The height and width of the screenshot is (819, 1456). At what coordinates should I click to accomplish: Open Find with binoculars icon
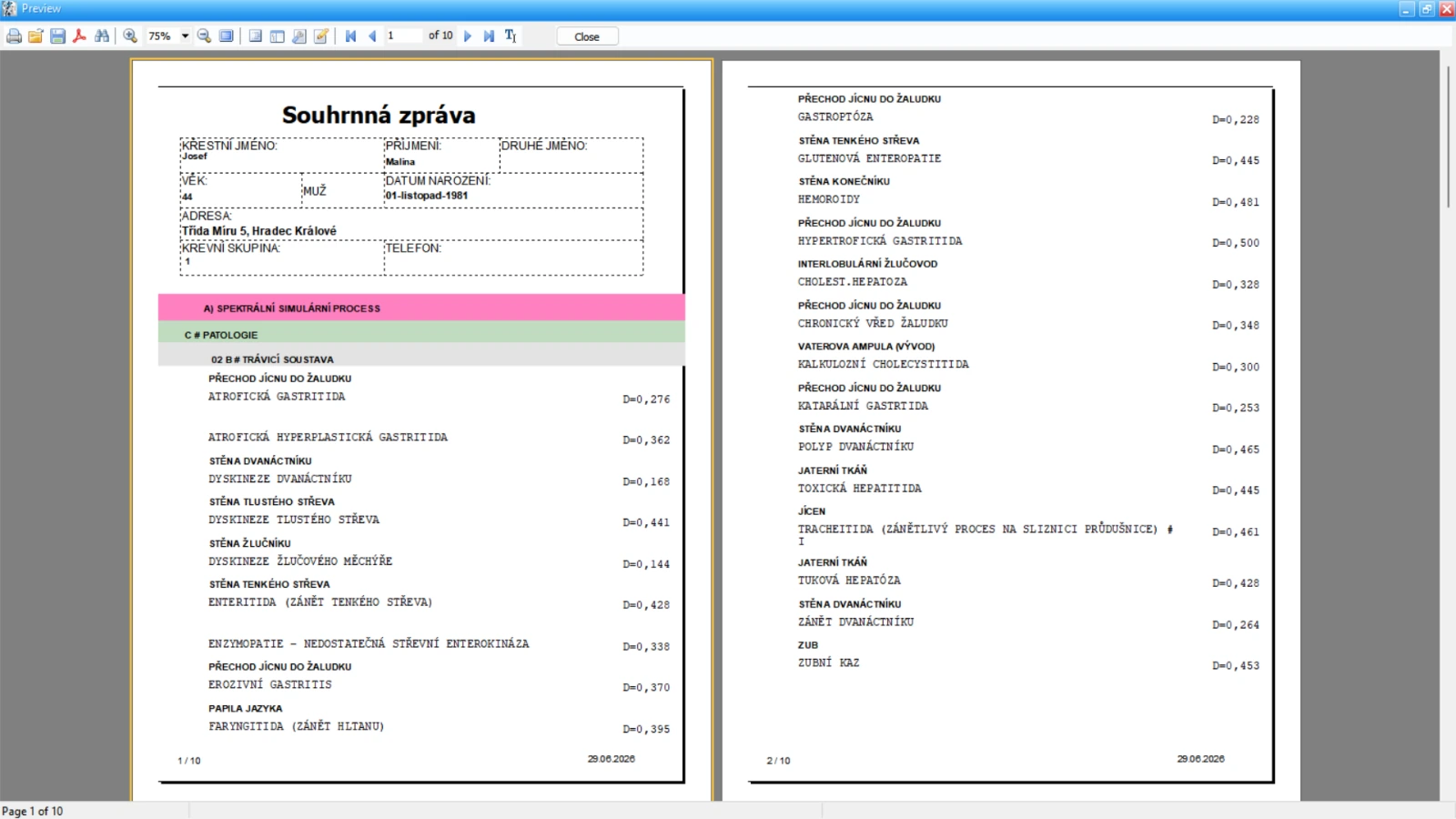pyautogui.click(x=102, y=36)
